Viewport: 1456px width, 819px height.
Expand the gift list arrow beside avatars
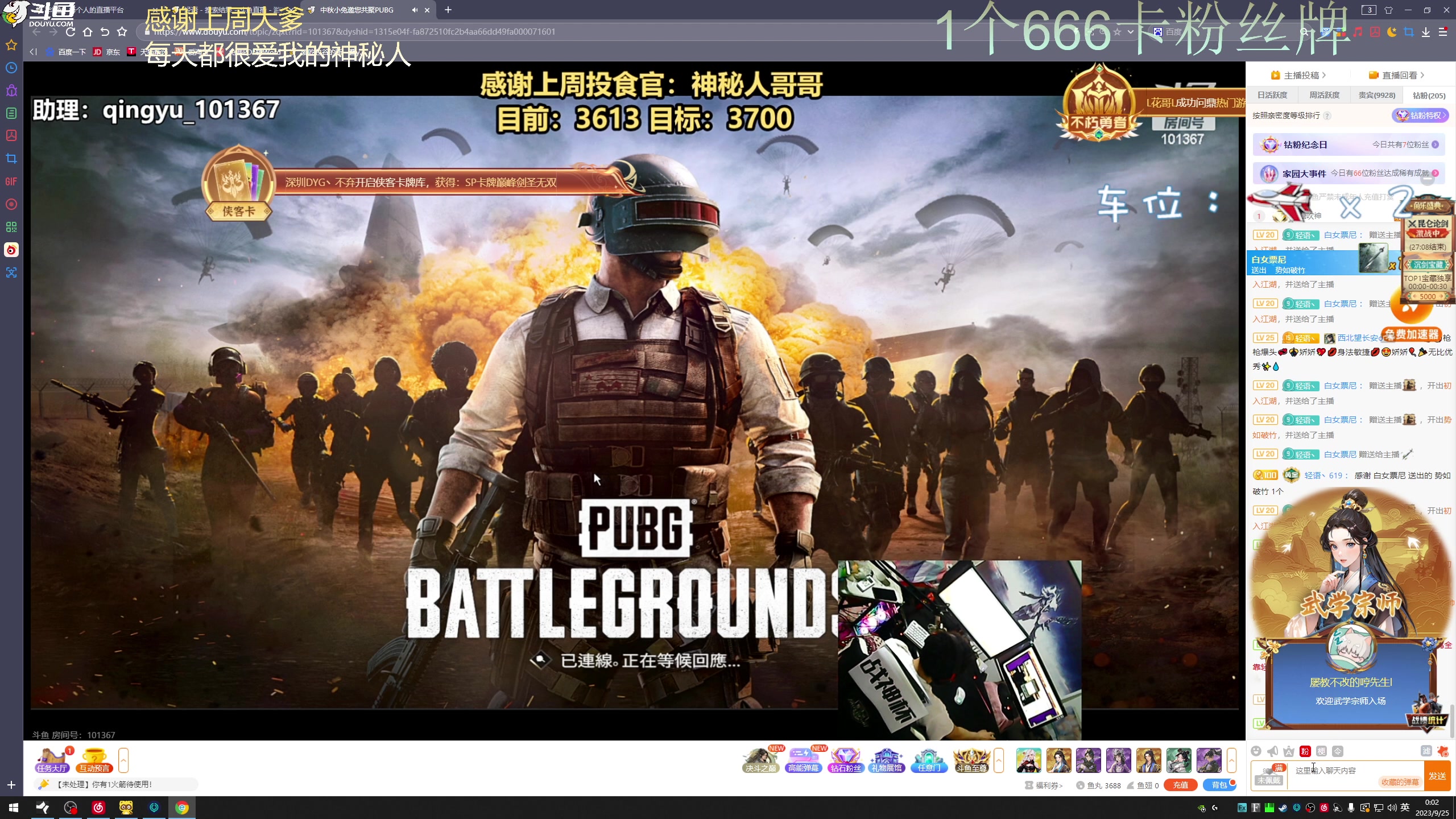[1231, 760]
